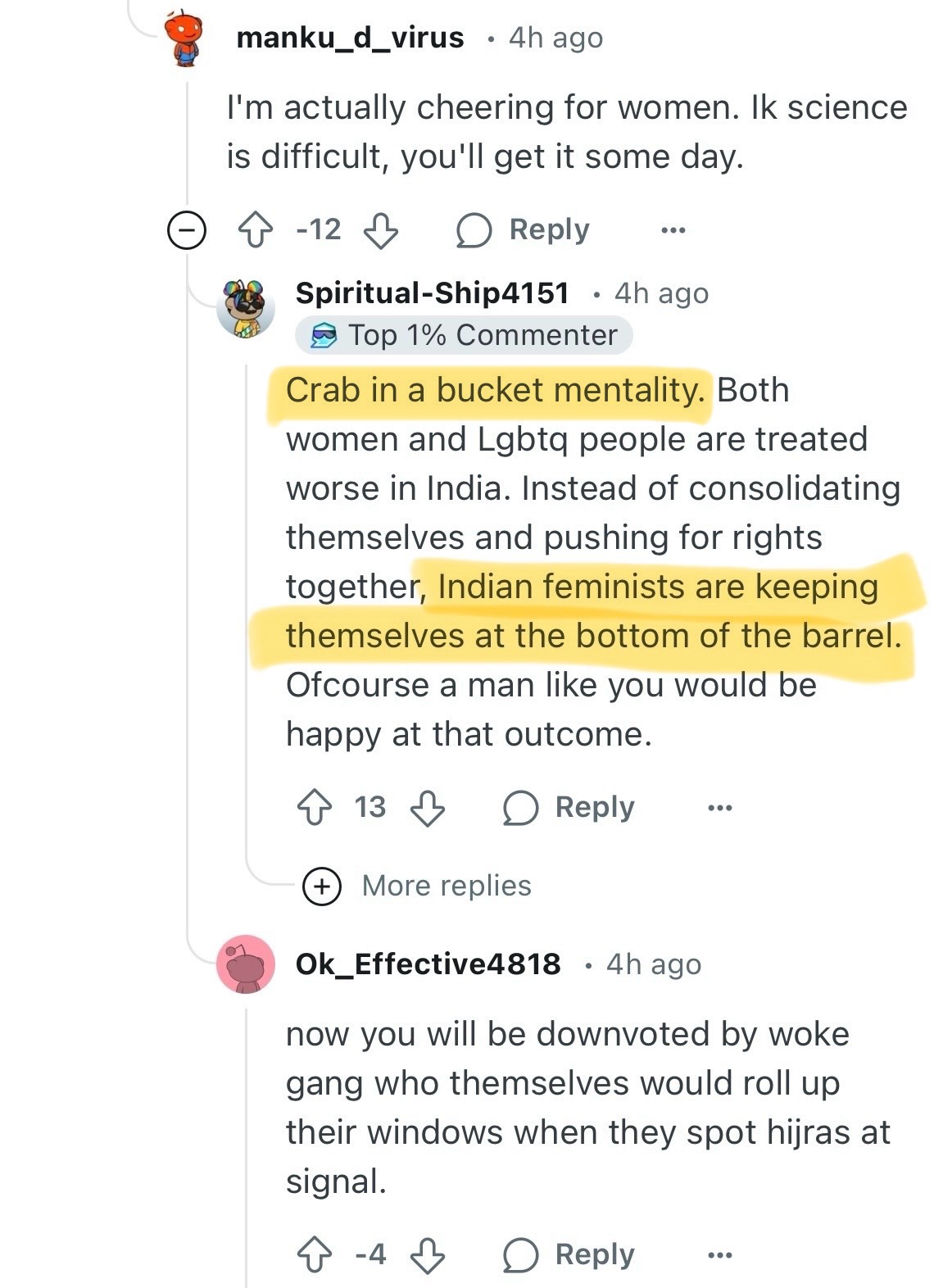
Task: Reply to Ok_Effective4818's comment
Action: [x=569, y=1255]
